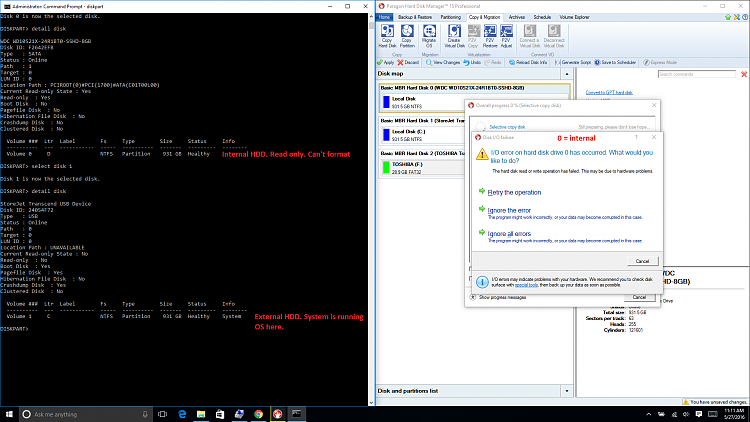Select Local Disk partition on Hard Disk 0
Screen dimensions: 750x422
tap(423, 102)
